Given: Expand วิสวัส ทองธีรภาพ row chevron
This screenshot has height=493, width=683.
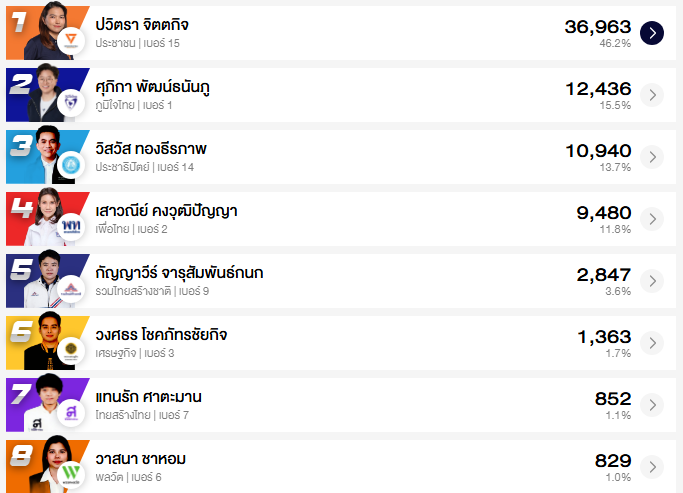Looking at the screenshot, I should point(652,157).
